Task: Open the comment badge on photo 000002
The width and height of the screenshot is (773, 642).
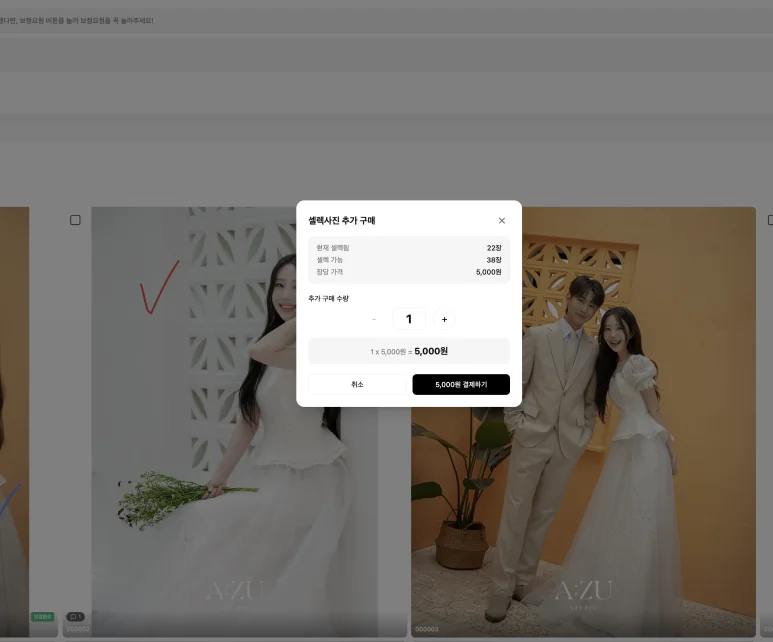Action: pos(75,617)
